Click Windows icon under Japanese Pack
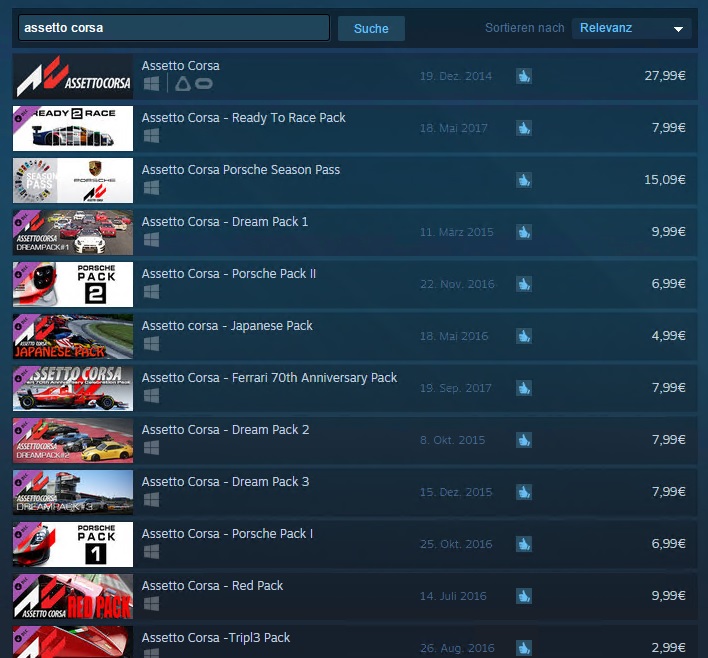The height and width of the screenshot is (658, 708). click(151, 343)
